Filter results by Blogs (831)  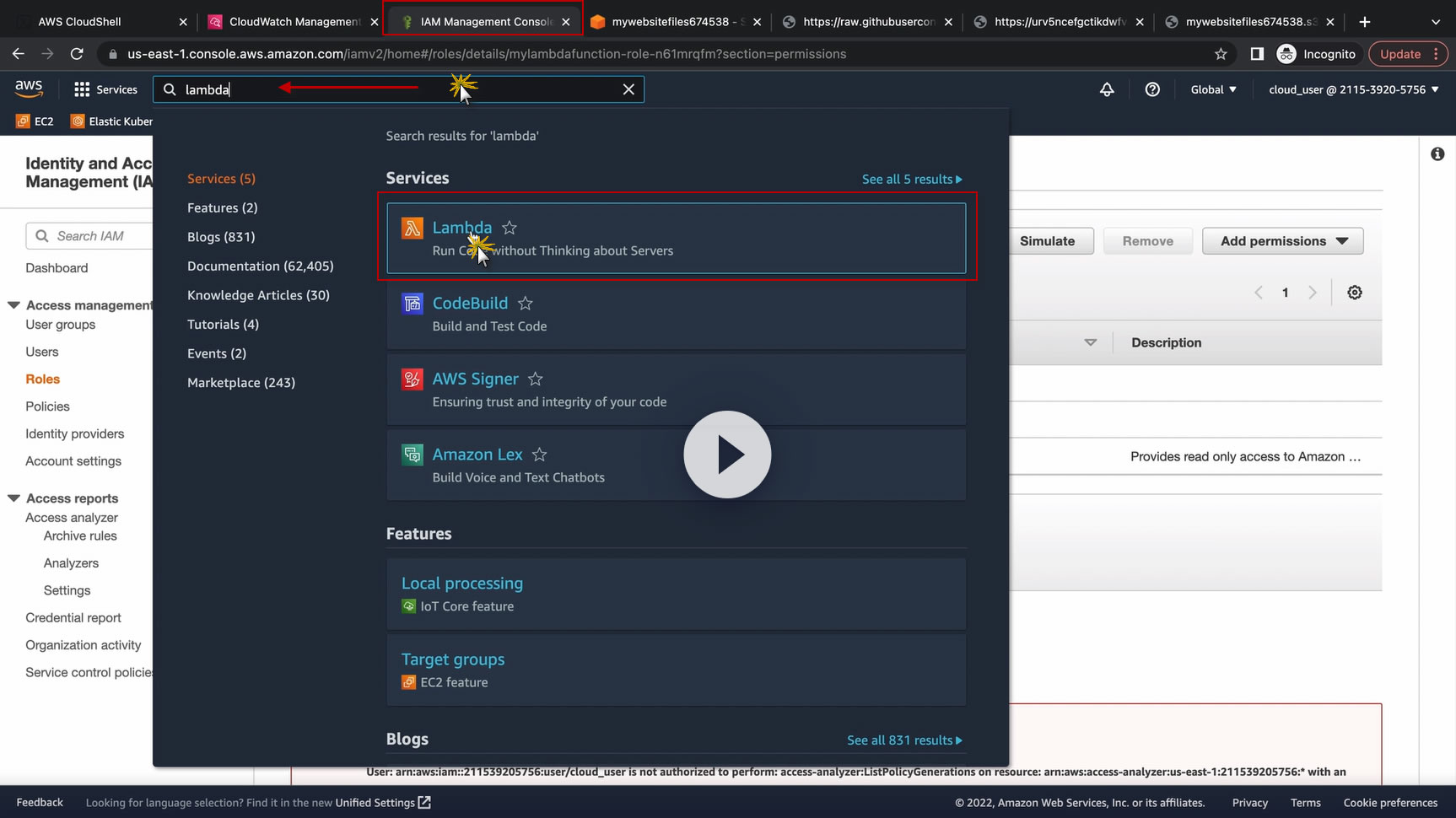(221, 237)
